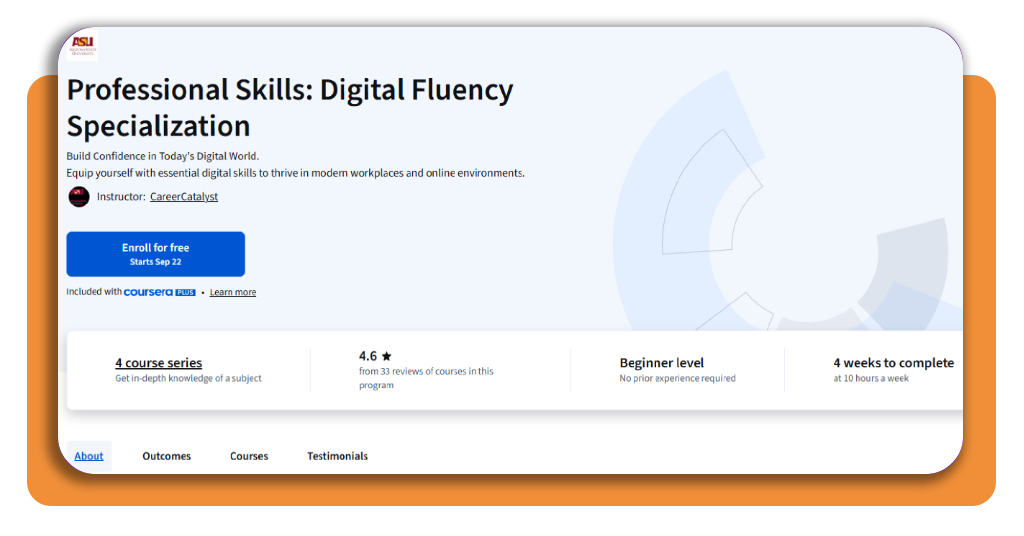The image size is (1024, 536).
Task: Click the Coursera Plus logo
Action: [x=159, y=292]
